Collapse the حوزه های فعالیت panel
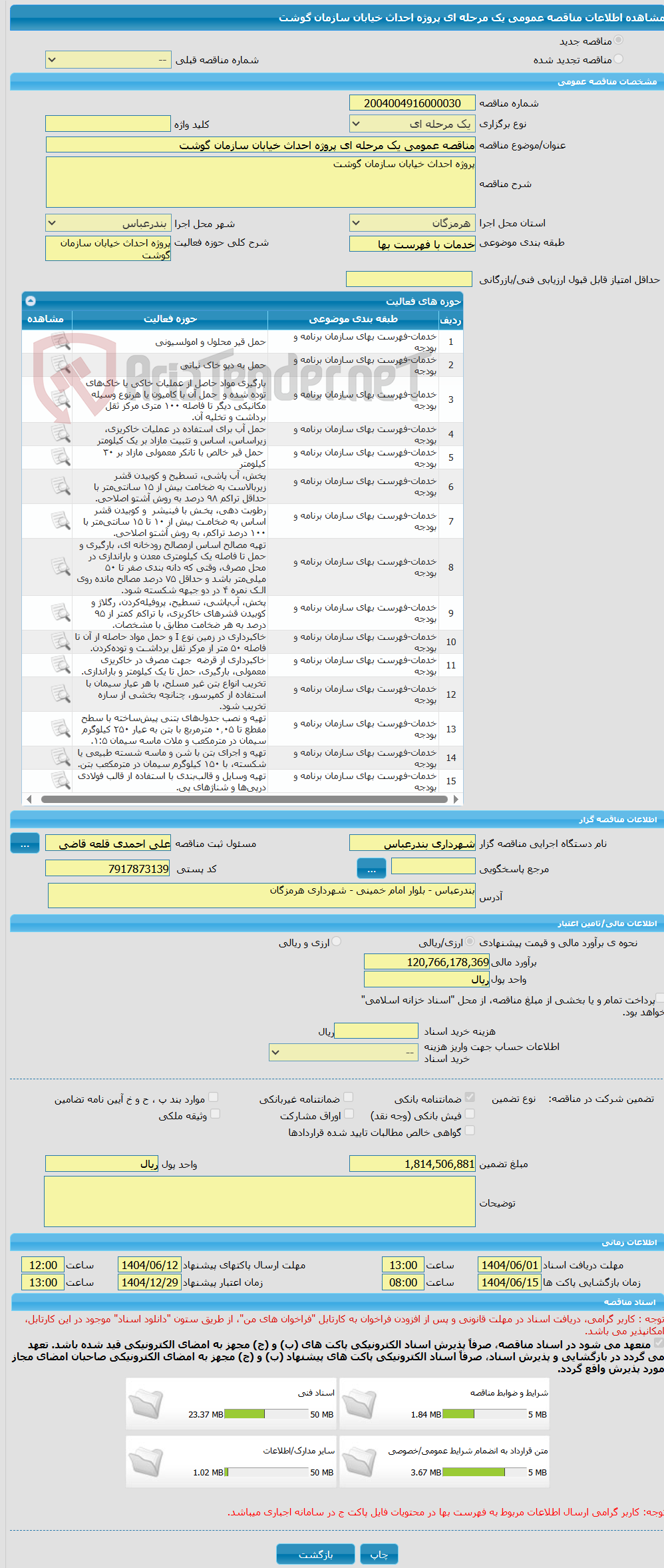Viewport: 664px width, 1568px height. [31, 301]
